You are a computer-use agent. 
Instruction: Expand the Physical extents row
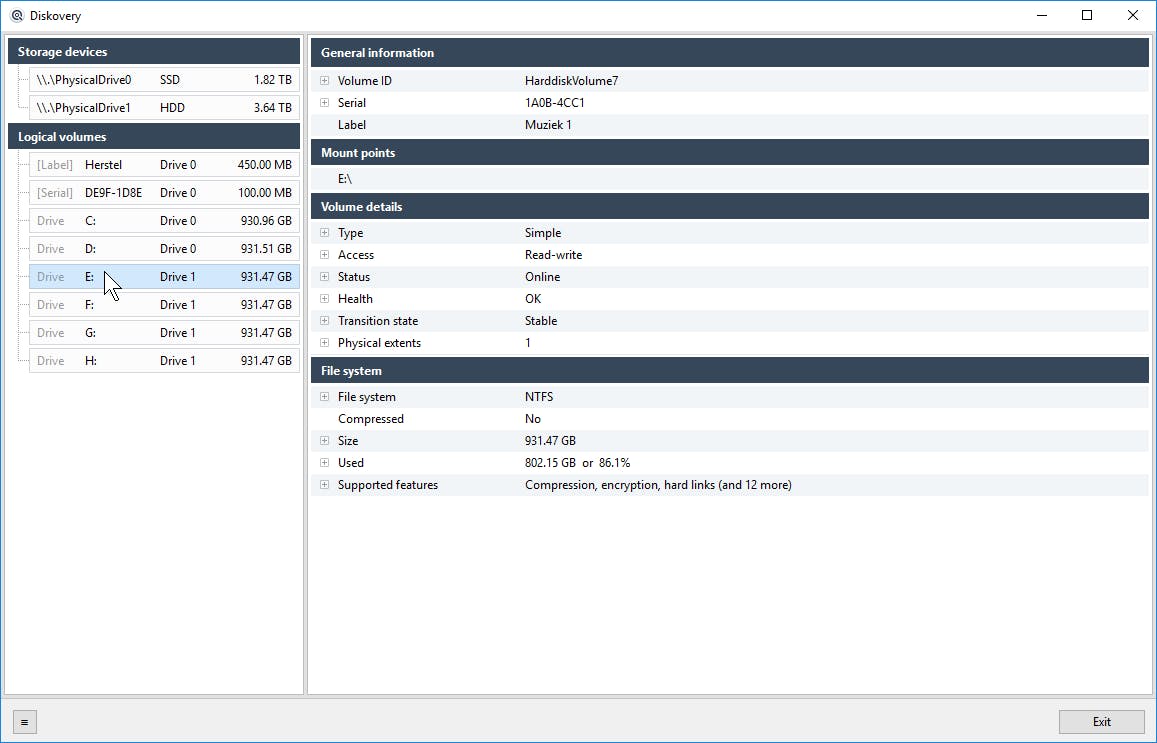(x=324, y=343)
